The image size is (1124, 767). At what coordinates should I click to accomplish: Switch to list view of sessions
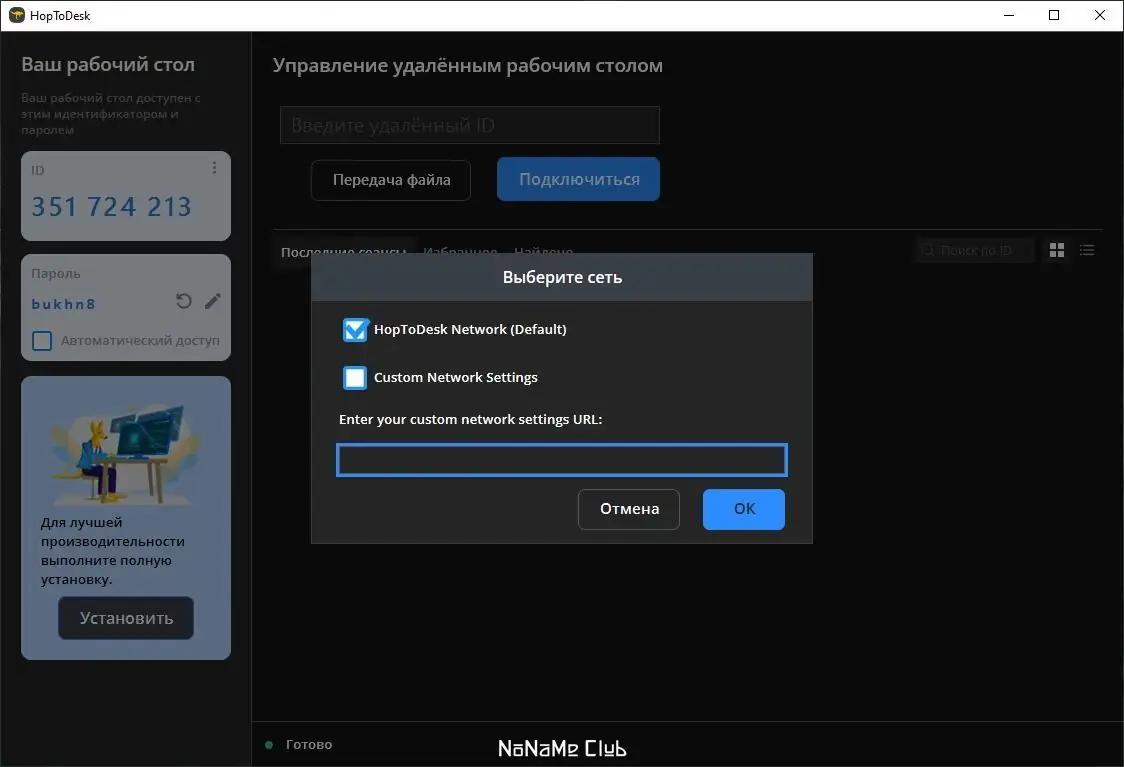[1087, 250]
